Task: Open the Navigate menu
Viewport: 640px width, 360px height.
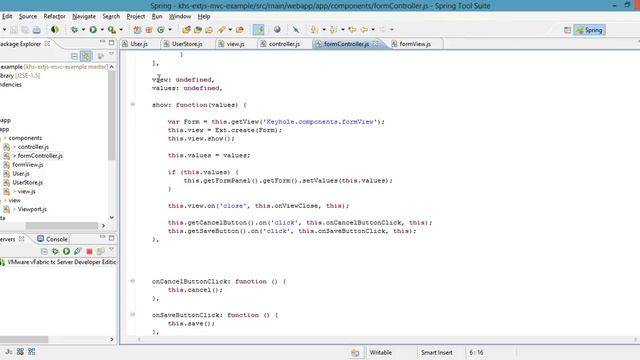Action: (84, 16)
